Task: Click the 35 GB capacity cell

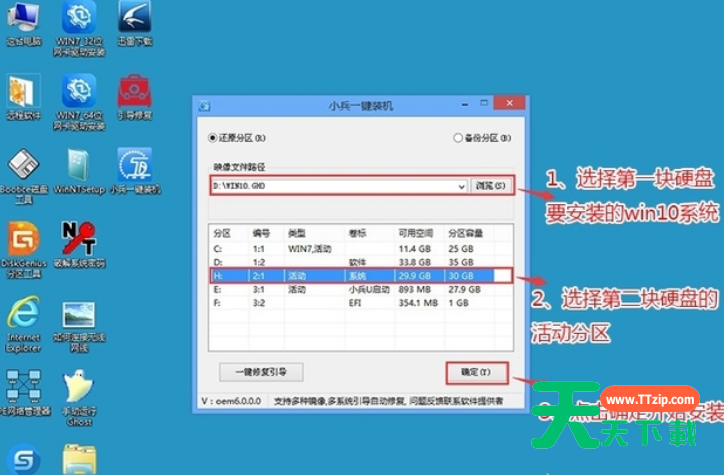Action: tap(461, 262)
